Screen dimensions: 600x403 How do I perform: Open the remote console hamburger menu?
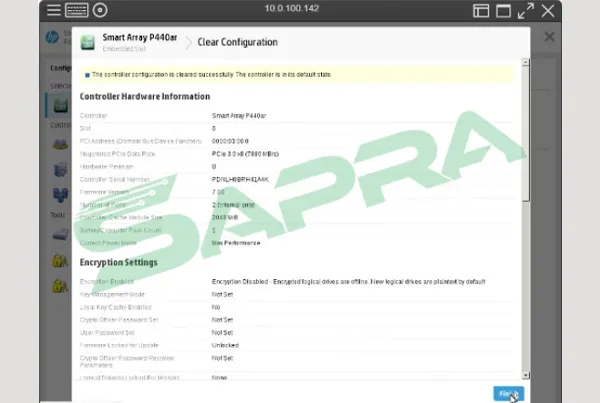(x=54, y=10)
